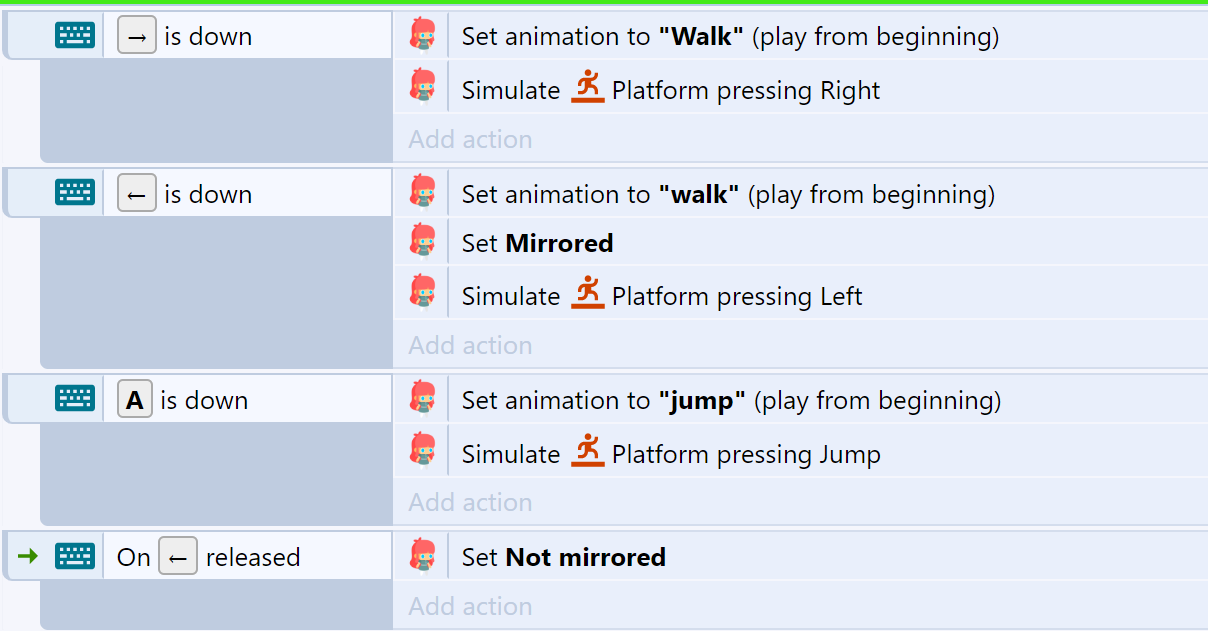Click keyboard icon of On left released event
Viewport: 1208px width, 631px height.
pos(75,555)
